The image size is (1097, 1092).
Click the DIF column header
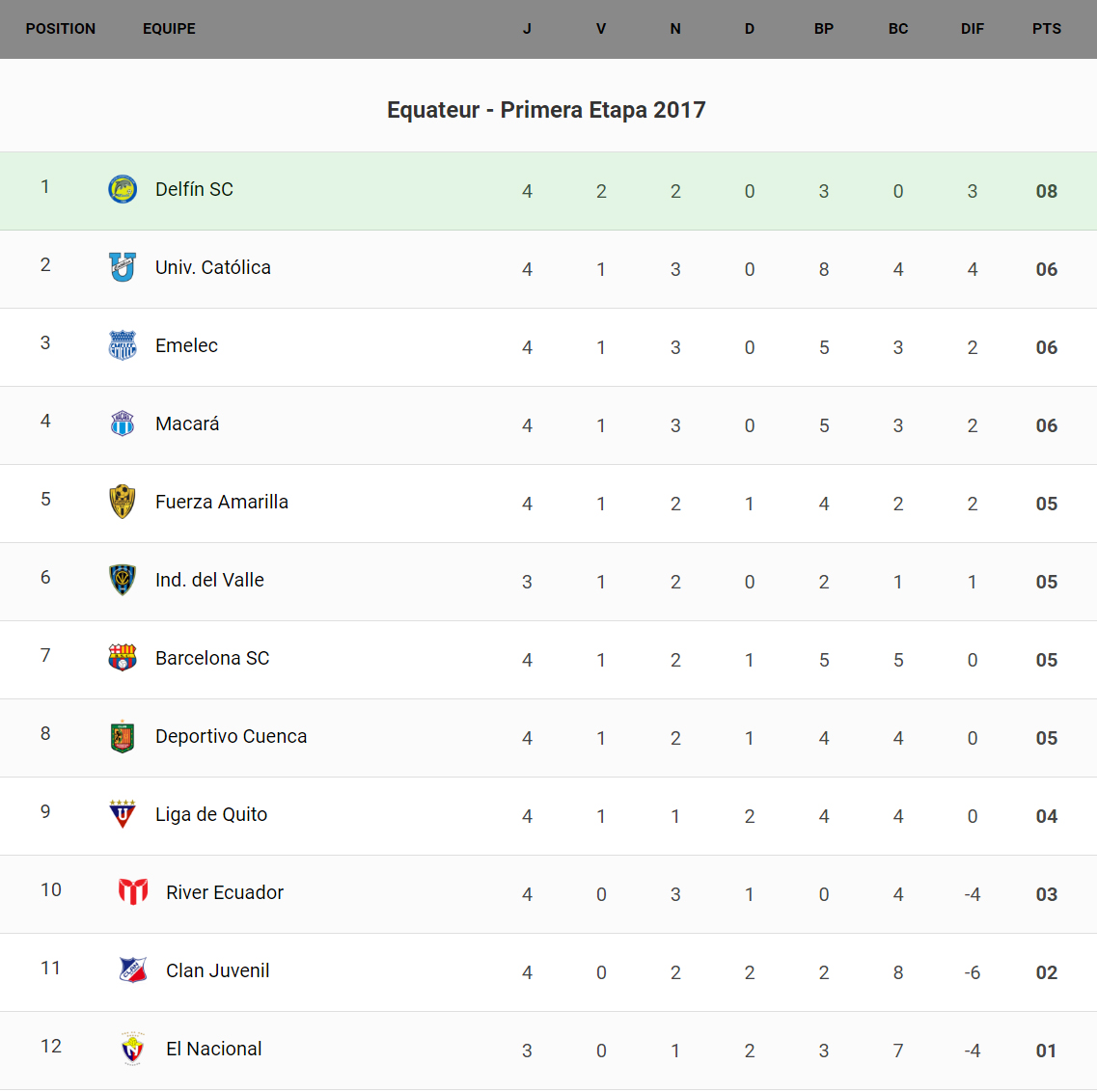pyautogui.click(x=973, y=29)
